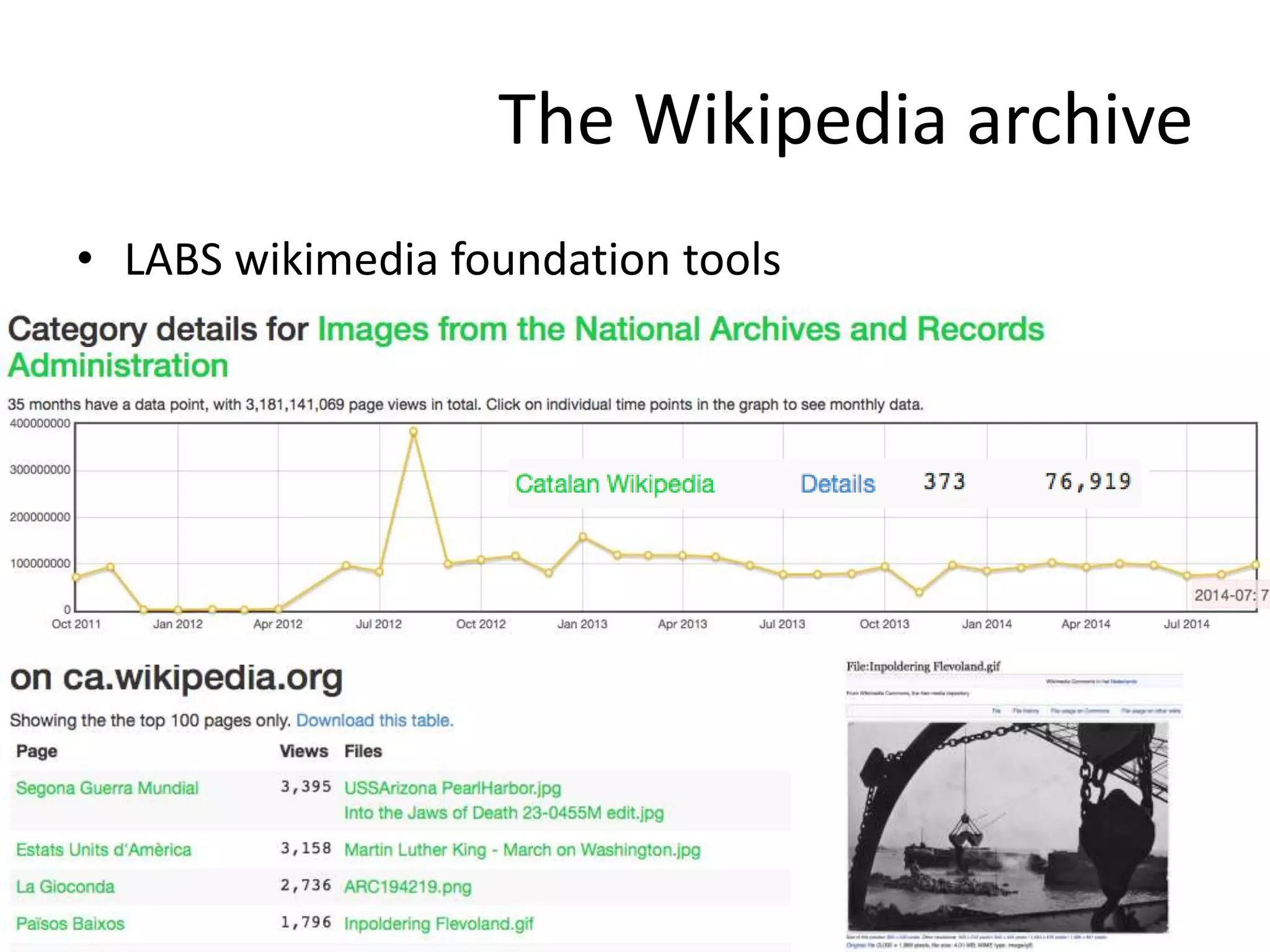The width and height of the screenshot is (1270, 952).
Task: Click the dip data point after Oct 2013
Action: point(919,593)
